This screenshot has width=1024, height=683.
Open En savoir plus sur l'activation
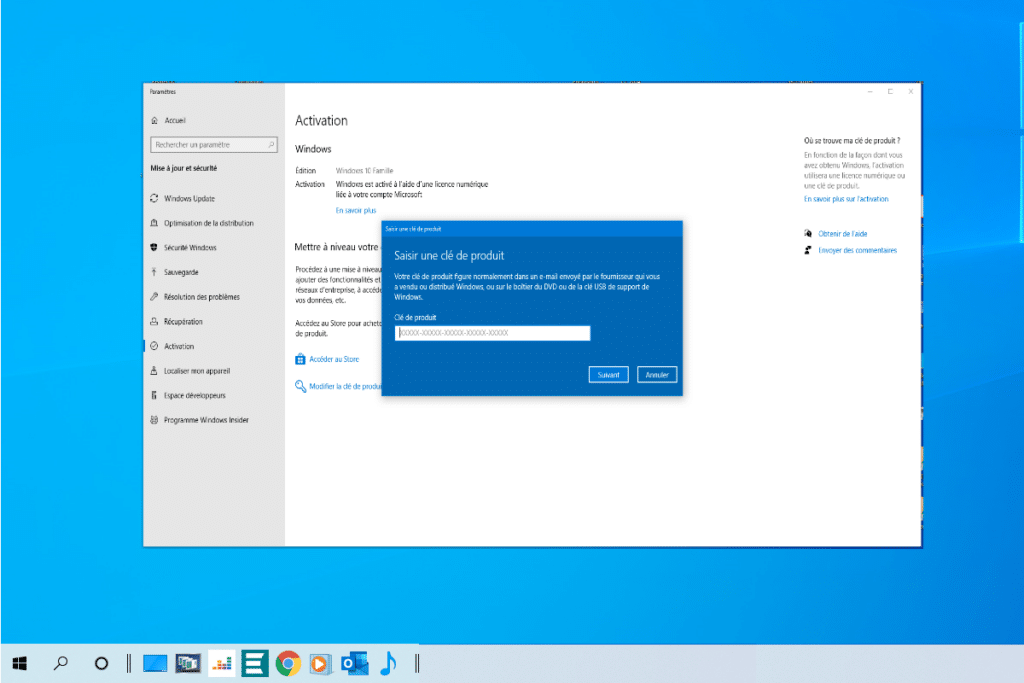pos(845,198)
